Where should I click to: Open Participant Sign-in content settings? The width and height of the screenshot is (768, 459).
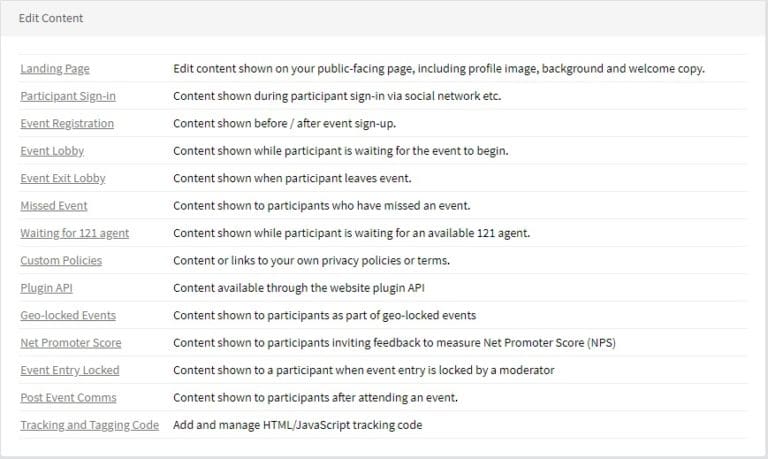point(68,96)
